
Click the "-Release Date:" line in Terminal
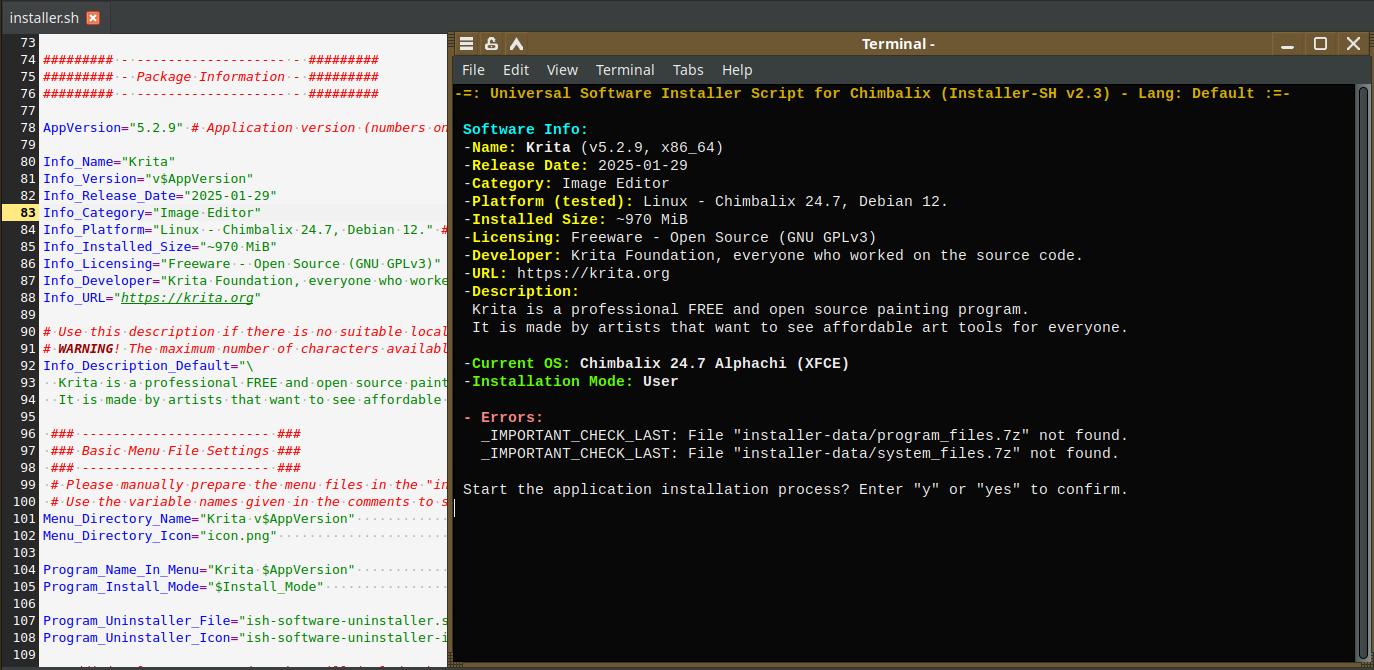point(575,165)
